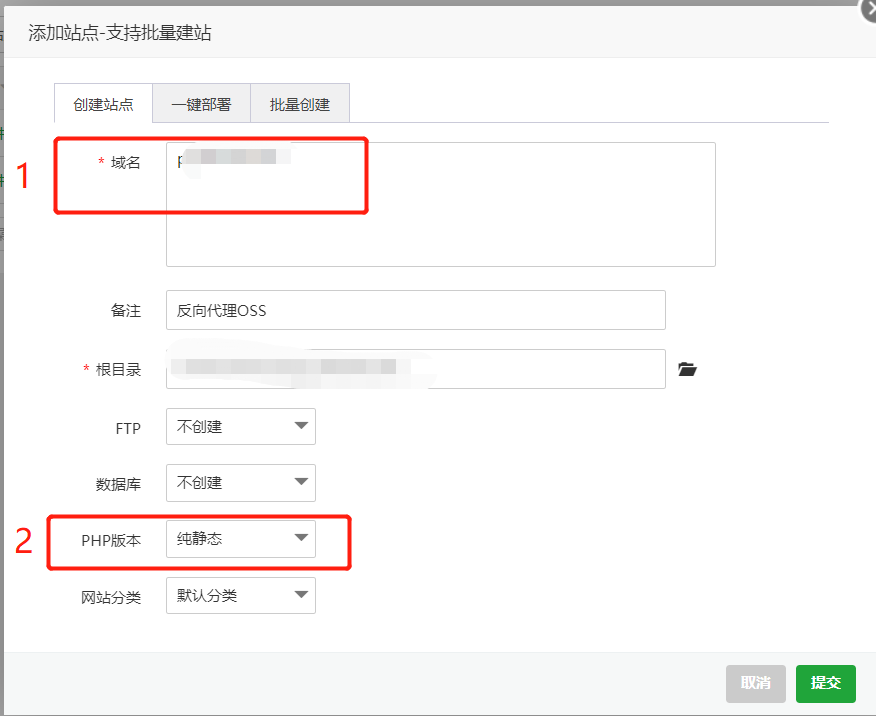876x716 pixels.
Task: Click the 数据库 field label
Action: pos(118,484)
